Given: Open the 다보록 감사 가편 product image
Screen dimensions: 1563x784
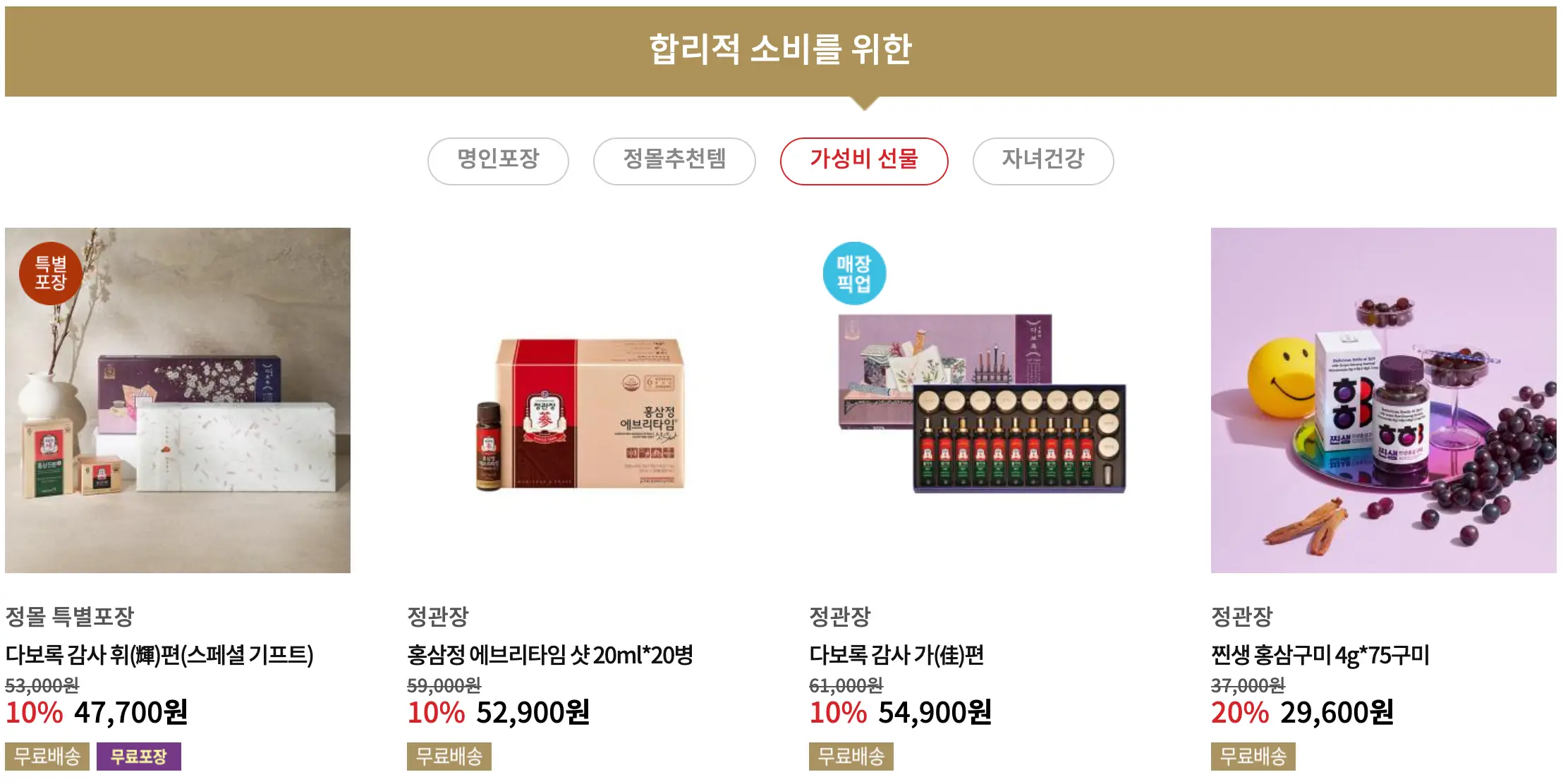Looking at the screenshot, I should pos(982,400).
